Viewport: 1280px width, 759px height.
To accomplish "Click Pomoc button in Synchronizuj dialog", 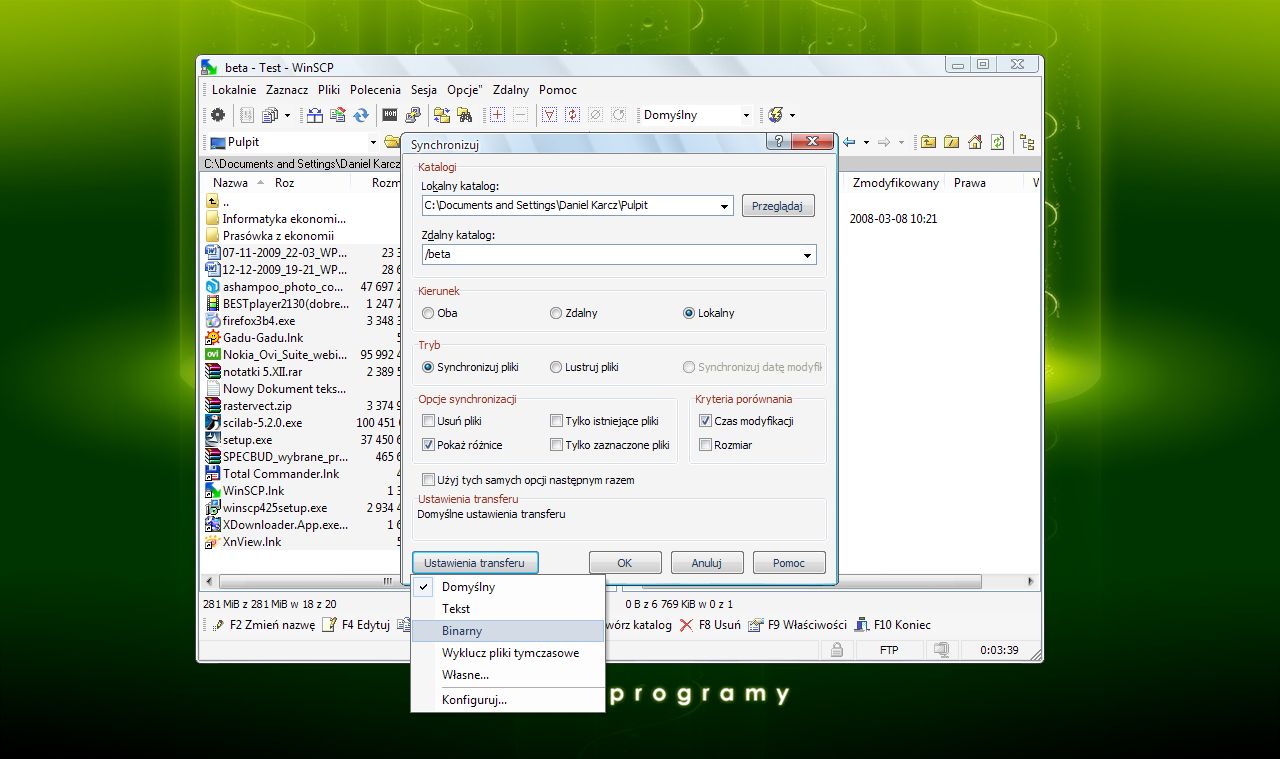I will 789,563.
